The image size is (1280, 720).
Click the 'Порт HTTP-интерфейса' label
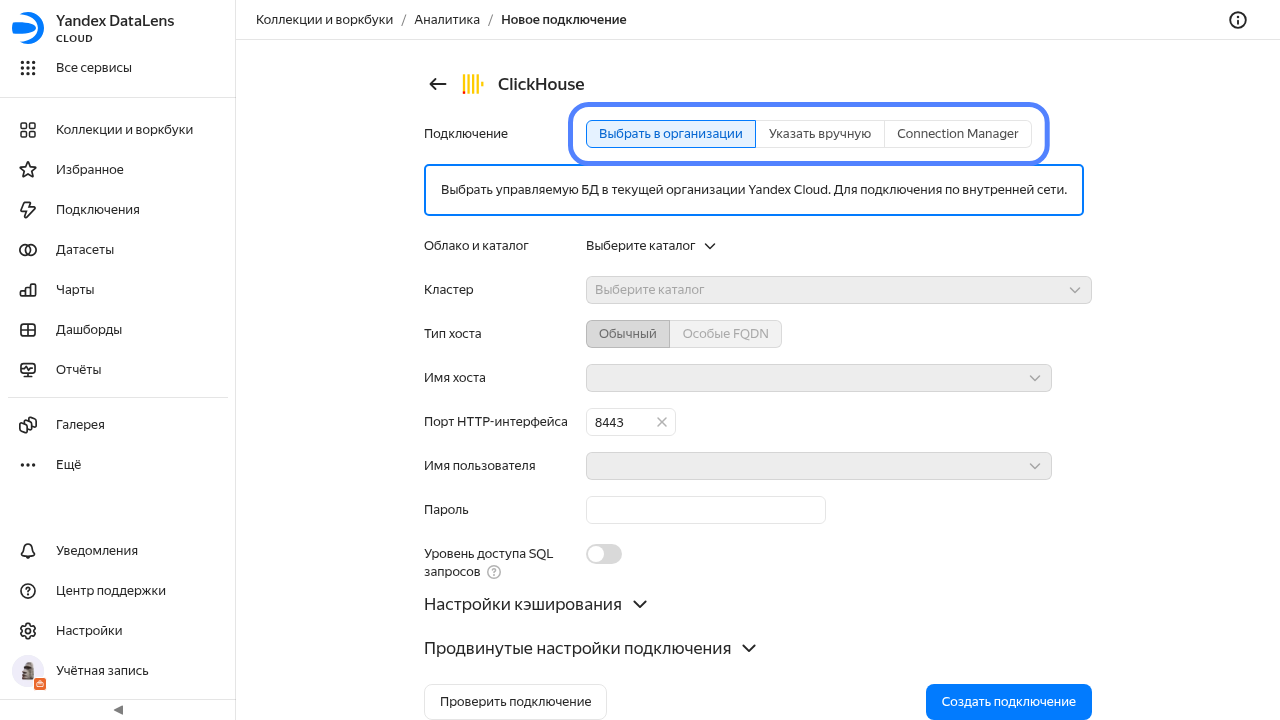pos(496,422)
